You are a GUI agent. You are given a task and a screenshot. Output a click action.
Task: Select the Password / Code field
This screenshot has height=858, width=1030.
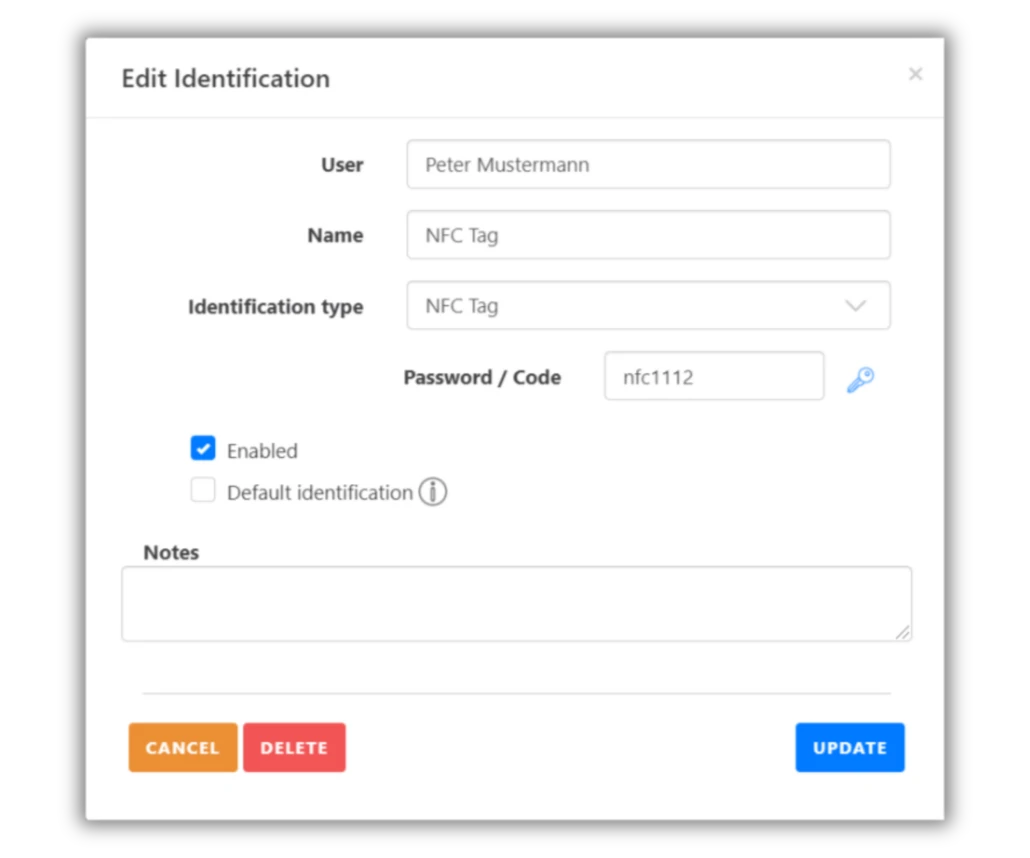(713, 376)
